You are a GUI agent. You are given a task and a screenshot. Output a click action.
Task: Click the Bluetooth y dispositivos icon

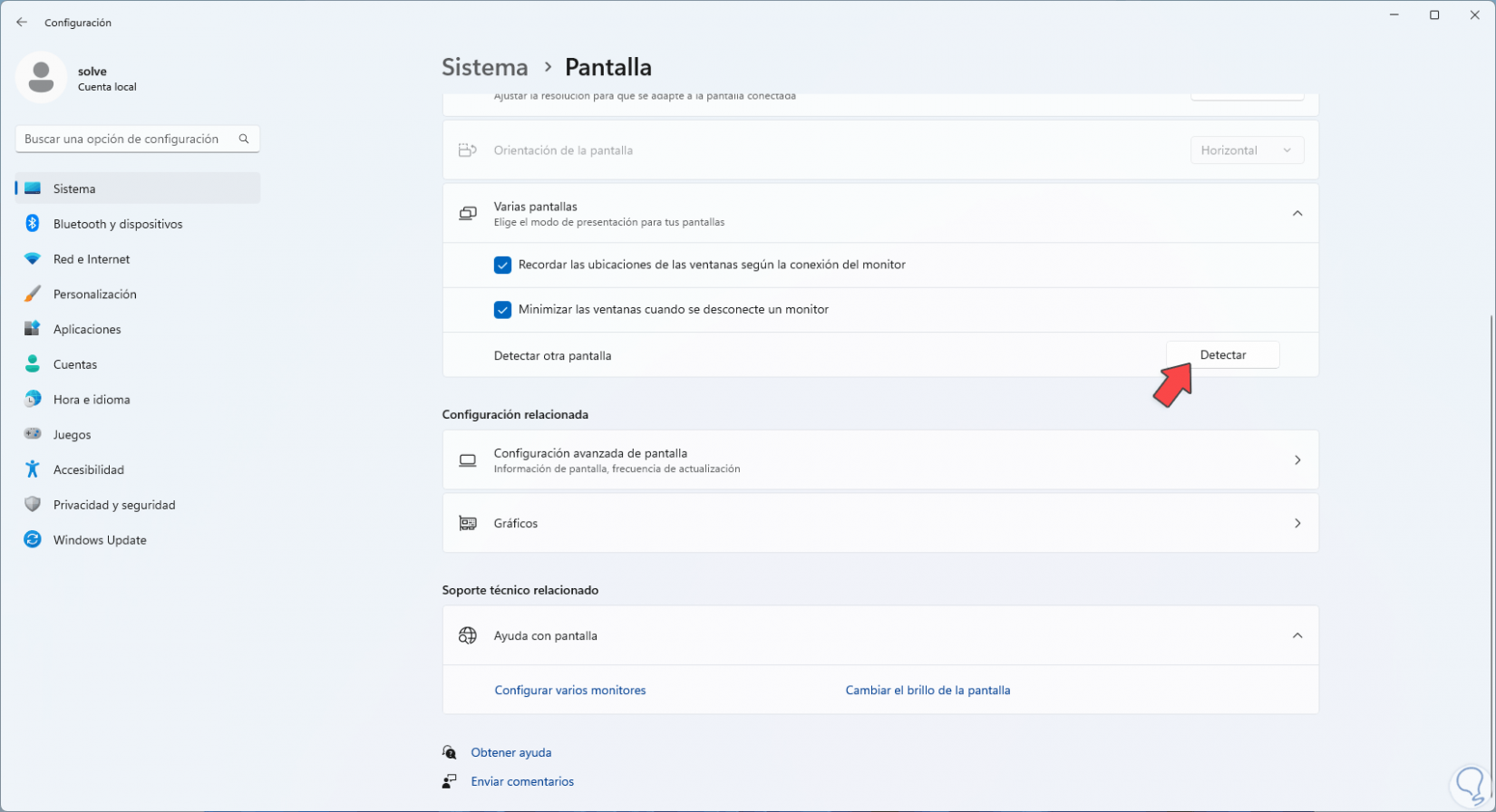click(33, 224)
